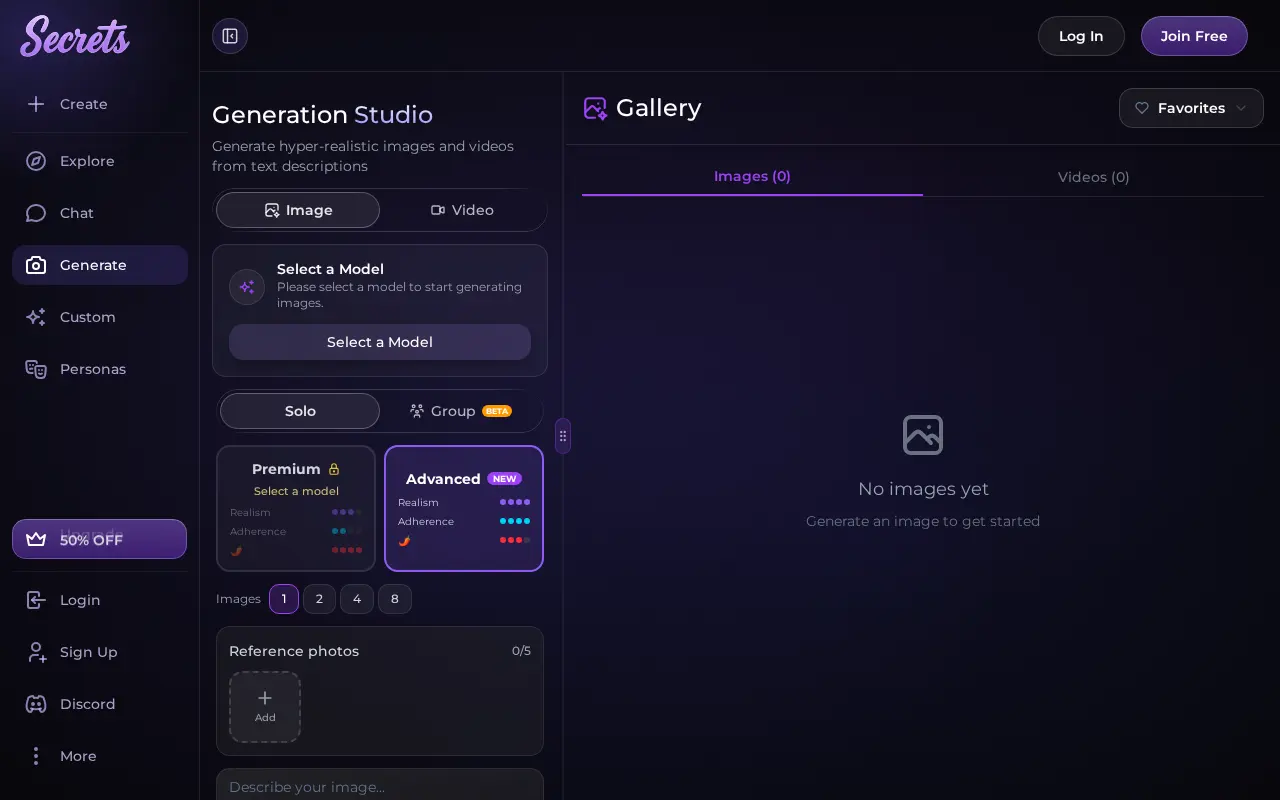Viewport: 1280px width, 800px height.
Task: Open the Favorites dropdown
Action: (1191, 108)
